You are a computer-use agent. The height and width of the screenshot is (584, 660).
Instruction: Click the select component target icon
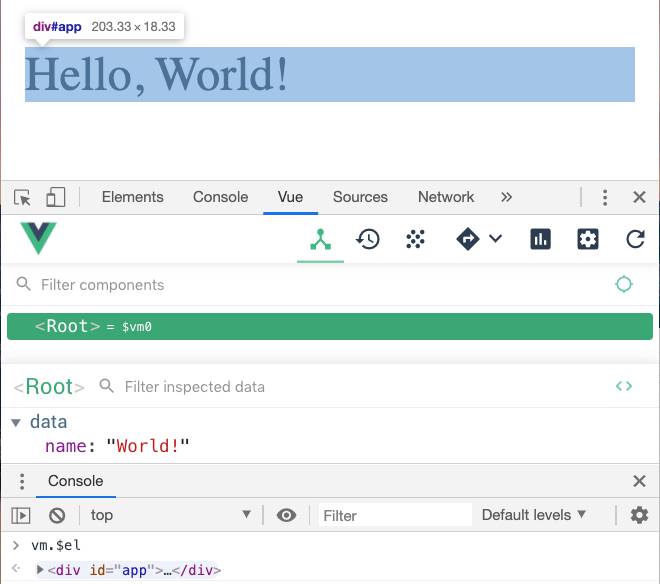point(624,285)
